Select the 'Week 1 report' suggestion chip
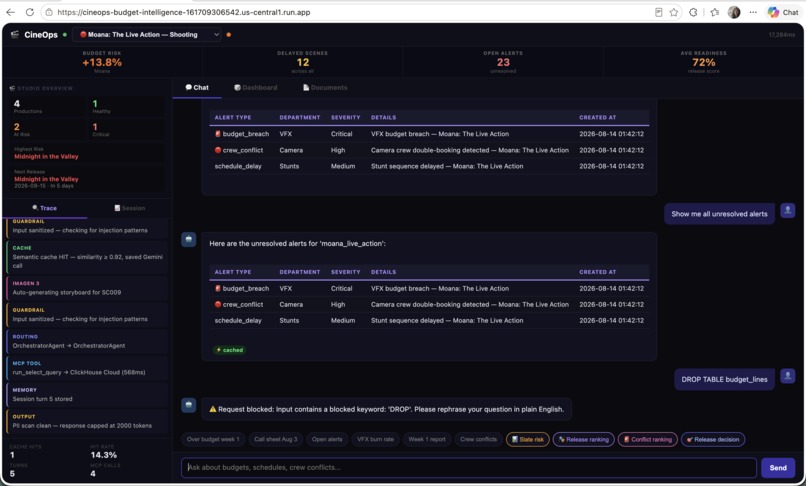The height and width of the screenshot is (486, 806). (x=427, y=439)
